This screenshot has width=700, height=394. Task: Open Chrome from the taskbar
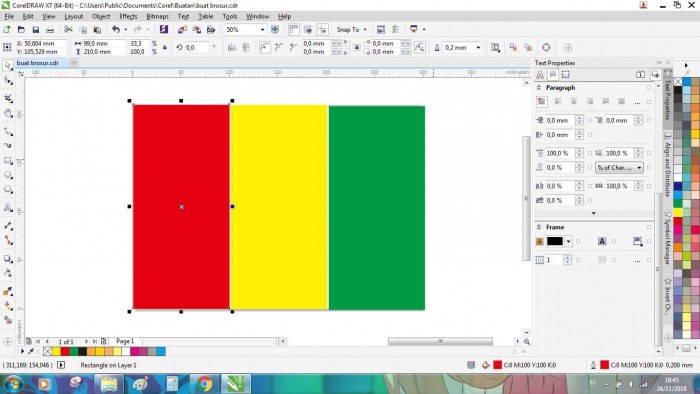coord(204,384)
